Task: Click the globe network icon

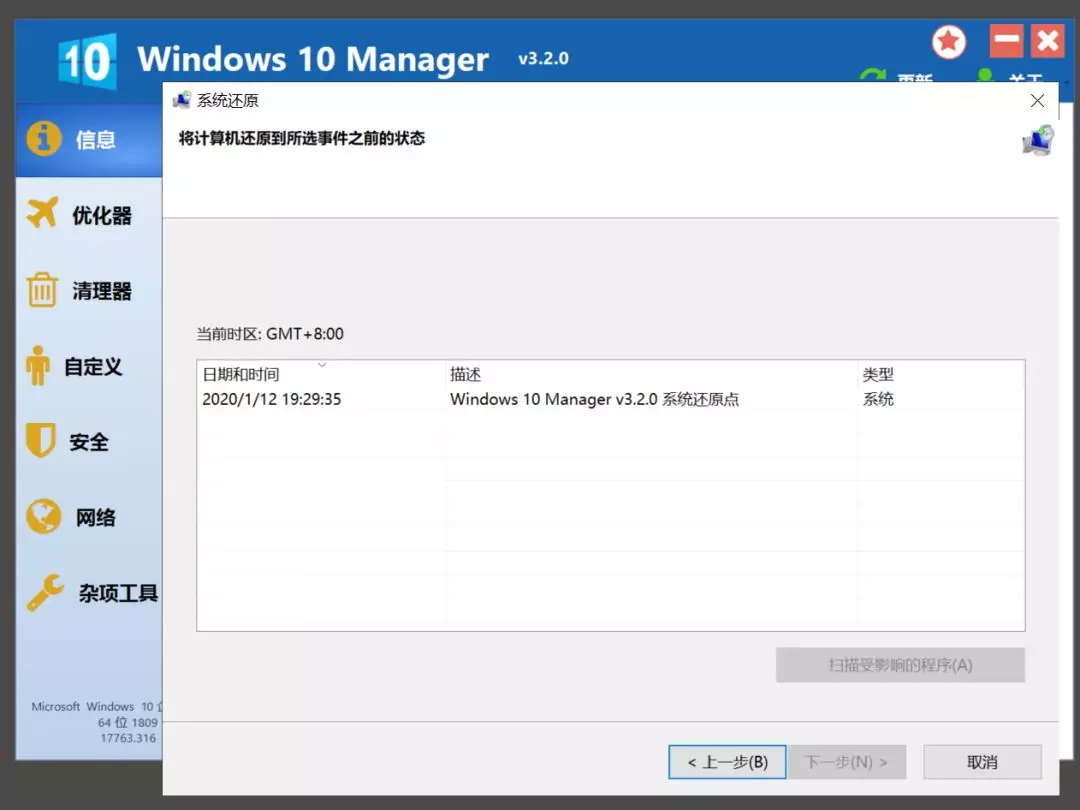Action: pos(43,516)
